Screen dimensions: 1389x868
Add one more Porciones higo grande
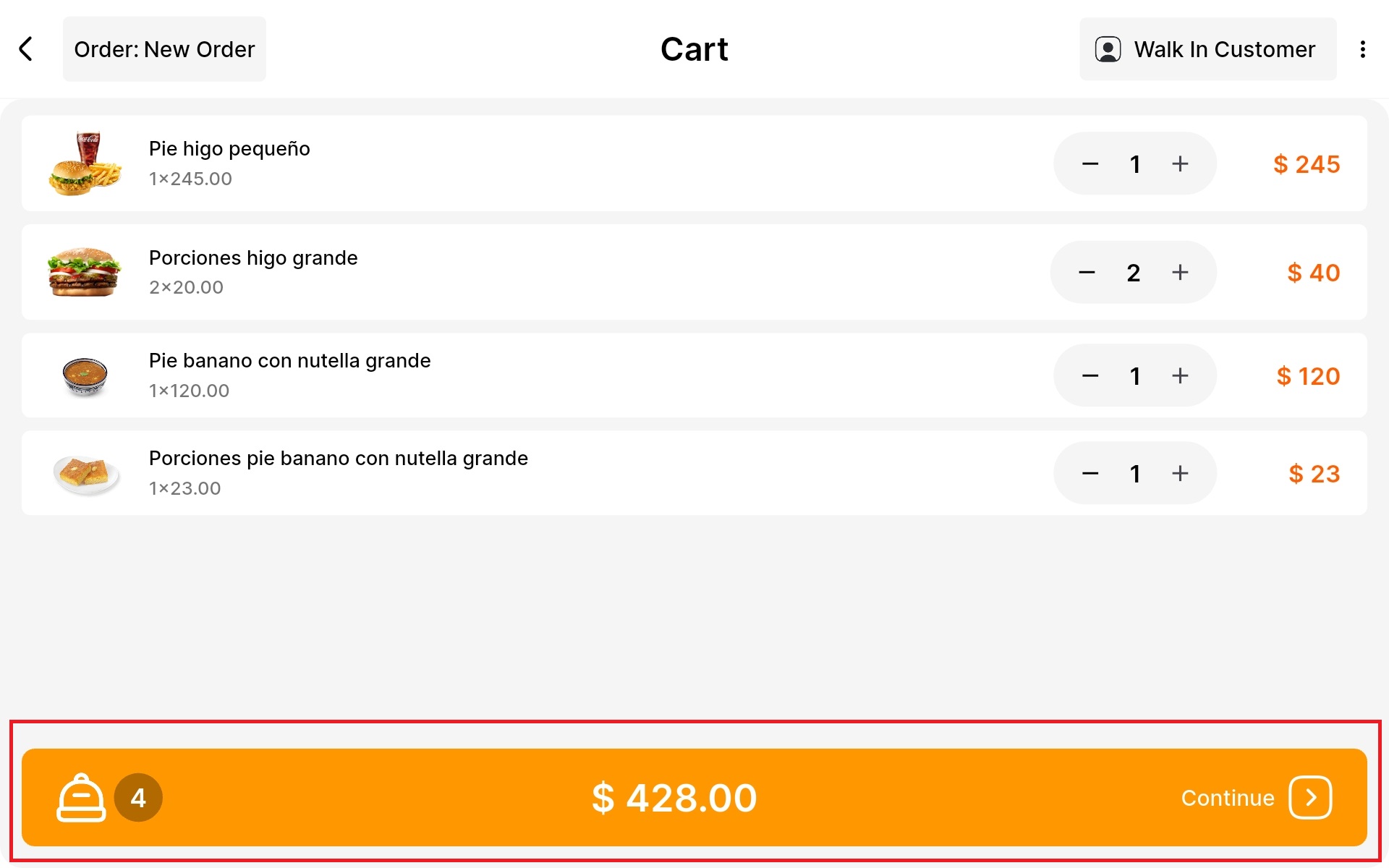[1180, 273]
